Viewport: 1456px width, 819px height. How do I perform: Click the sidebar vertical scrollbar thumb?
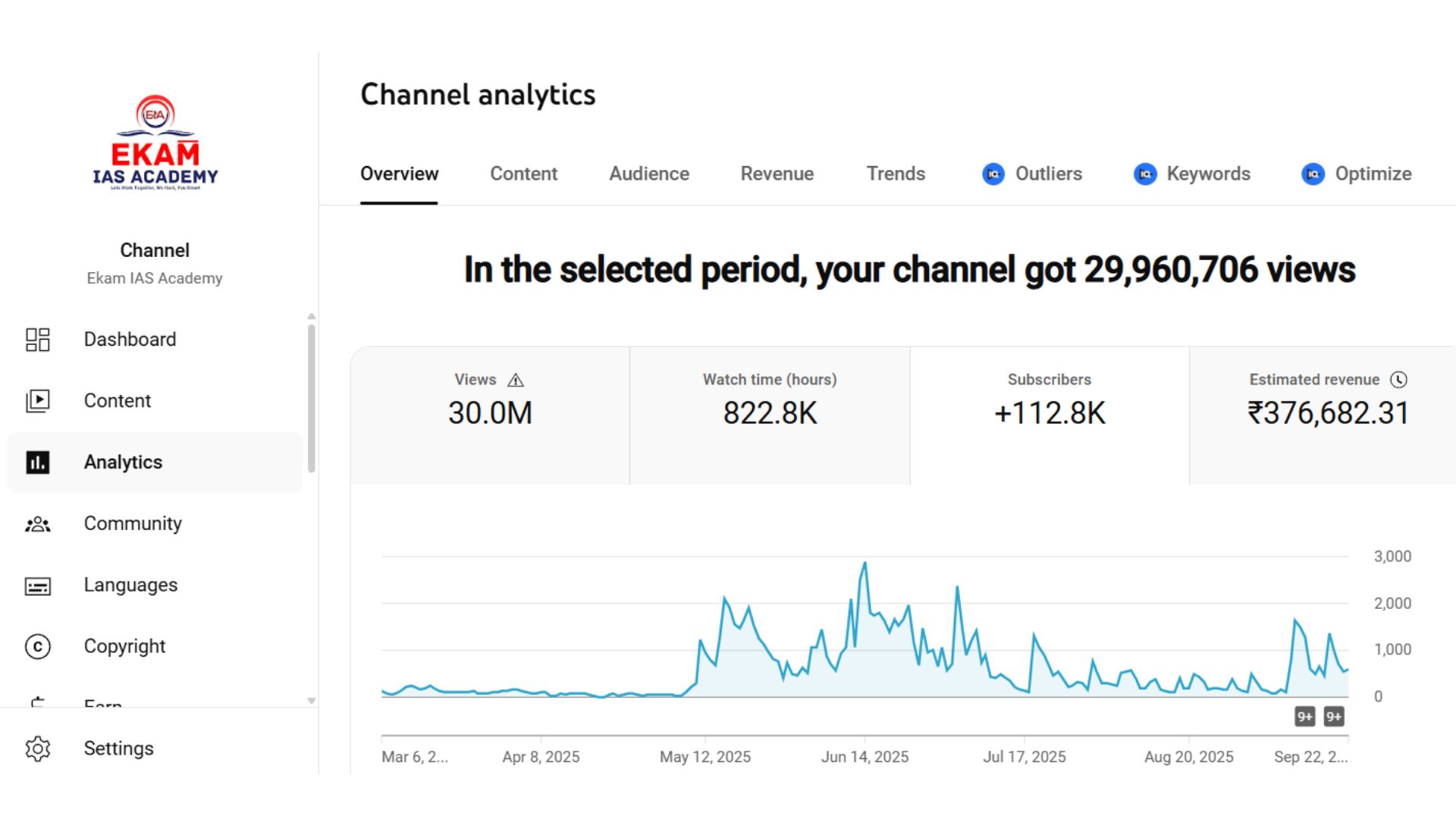click(311, 399)
